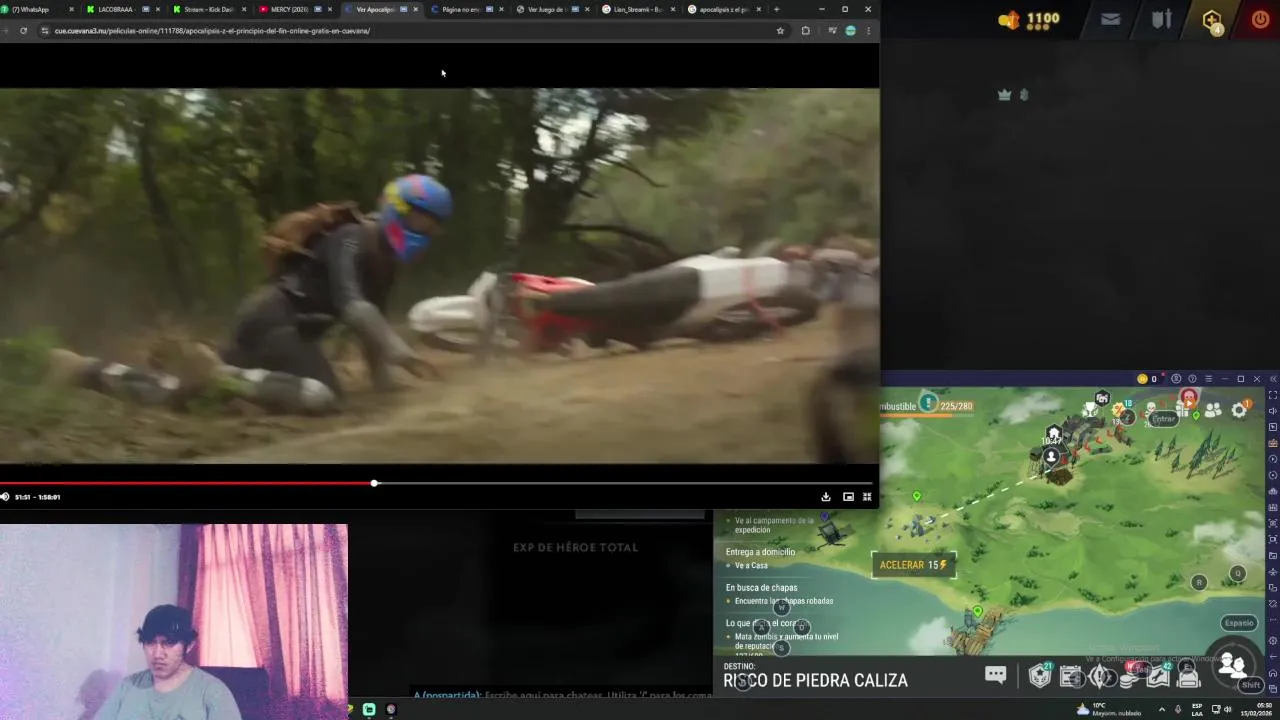
Task: Select the En busca de chapas quest
Action: pos(762,588)
